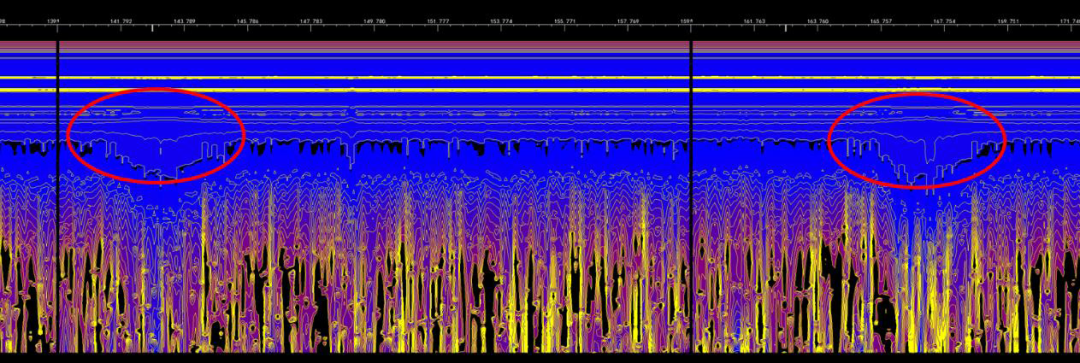Click the black vertical divider right of center
This screenshot has width=1080, height=363.
click(x=691, y=196)
